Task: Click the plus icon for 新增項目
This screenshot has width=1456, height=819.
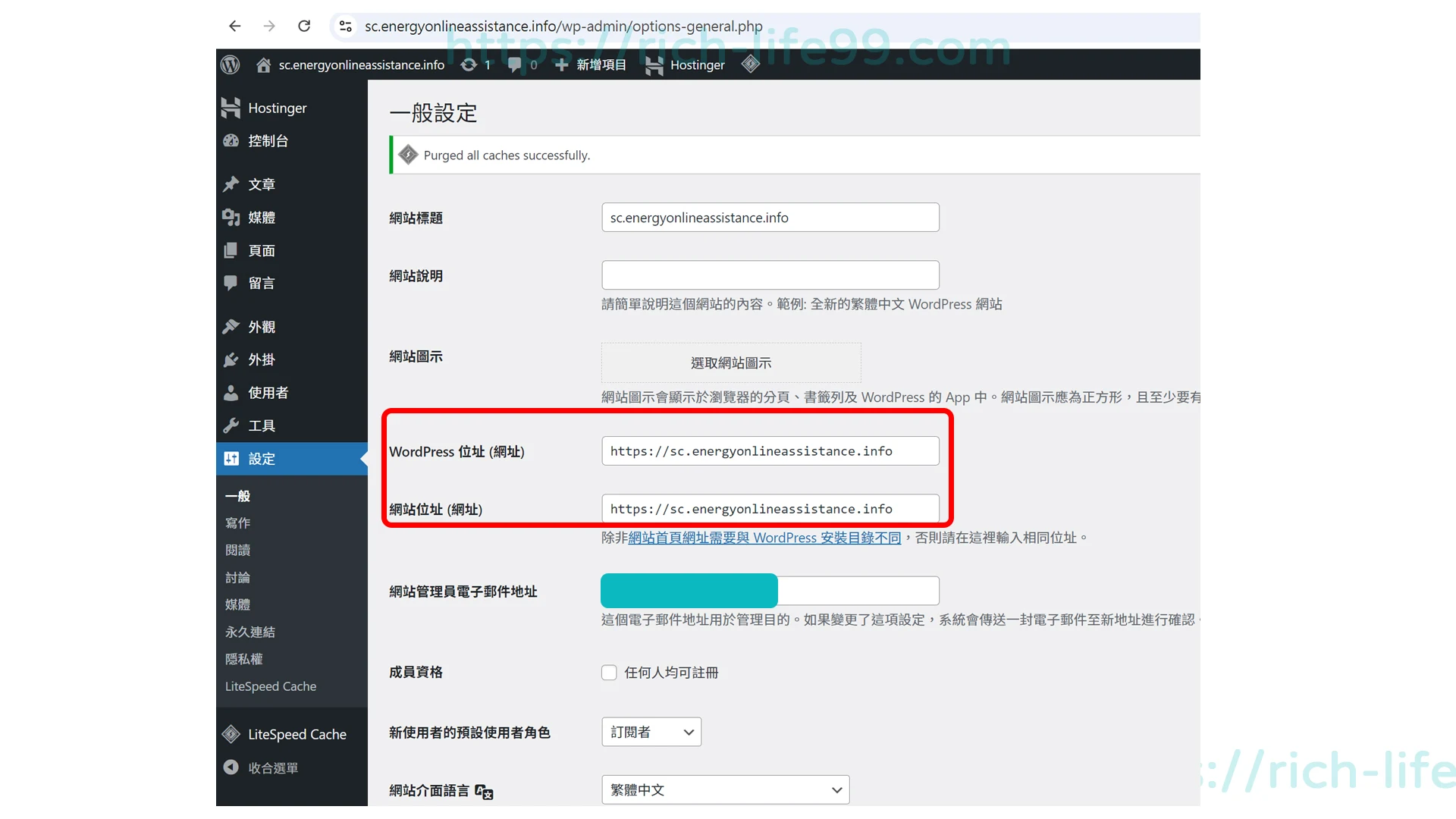Action: (x=561, y=65)
